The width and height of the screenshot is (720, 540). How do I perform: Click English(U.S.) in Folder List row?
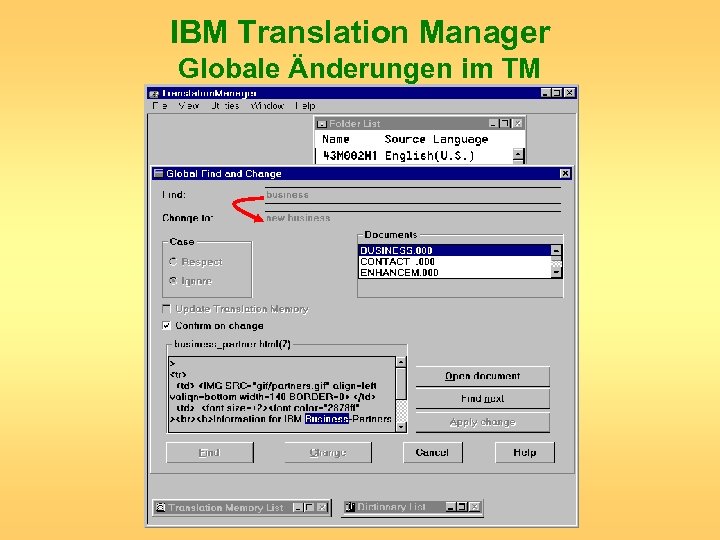pos(429,156)
